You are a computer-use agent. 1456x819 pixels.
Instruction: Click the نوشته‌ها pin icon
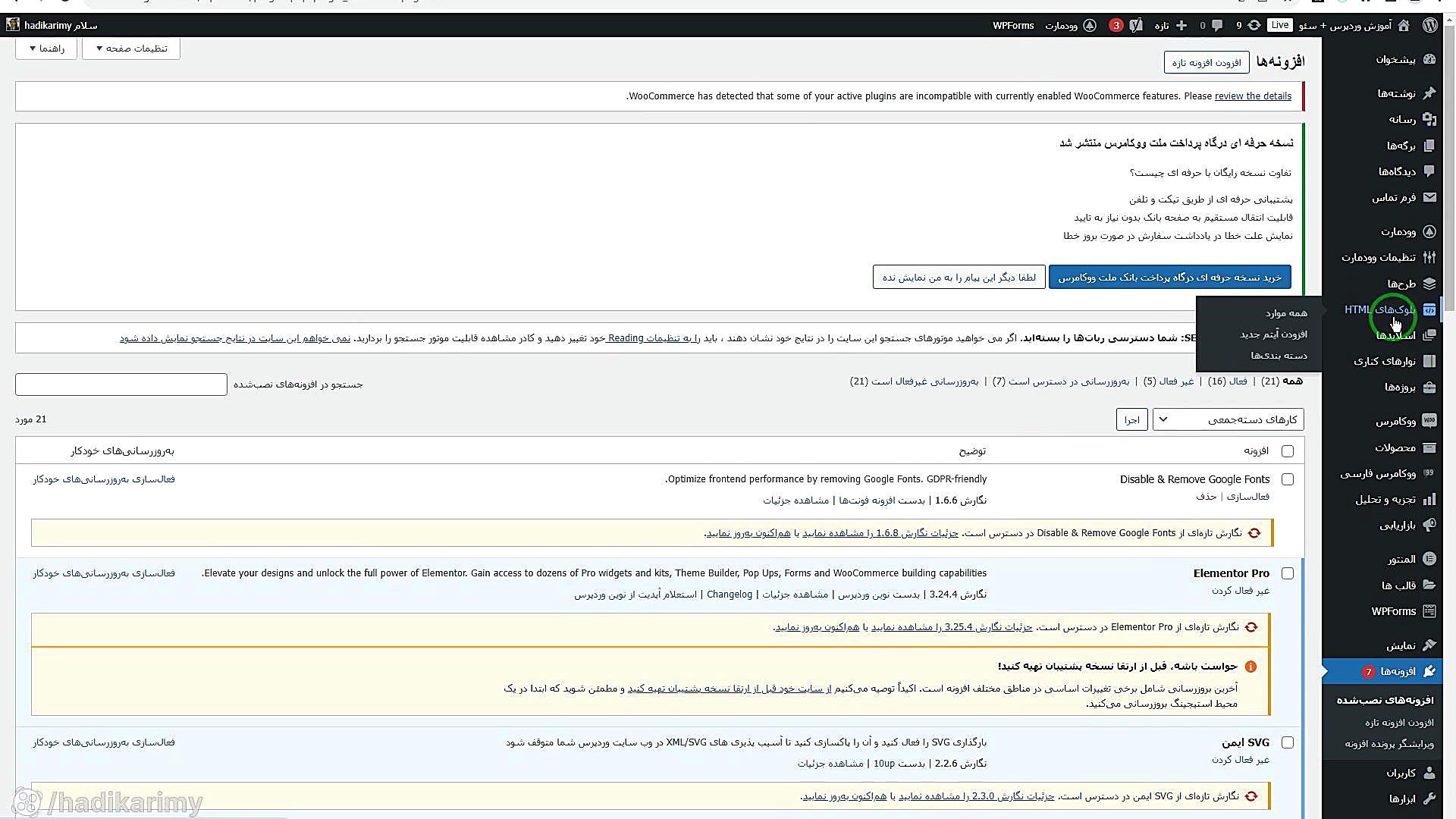click(x=1429, y=93)
